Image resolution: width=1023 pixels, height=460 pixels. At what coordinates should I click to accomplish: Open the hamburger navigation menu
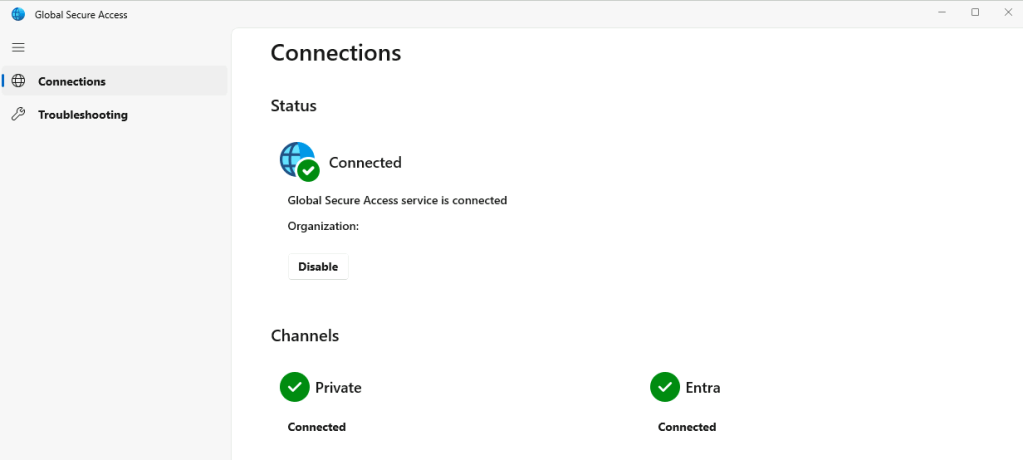pyautogui.click(x=18, y=47)
